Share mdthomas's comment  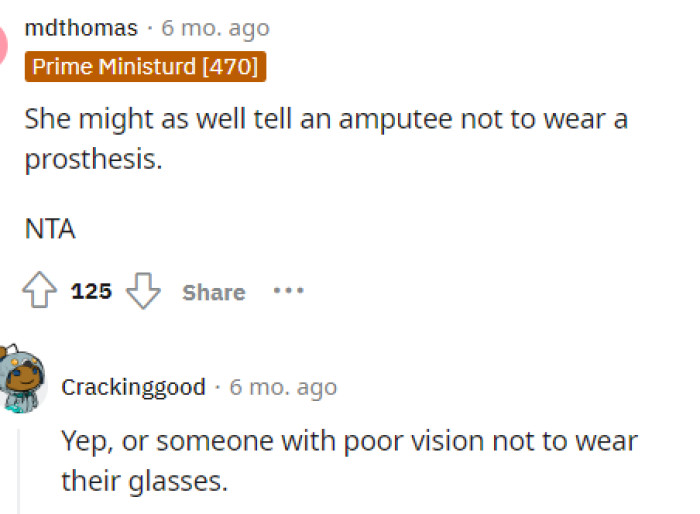(213, 292)
